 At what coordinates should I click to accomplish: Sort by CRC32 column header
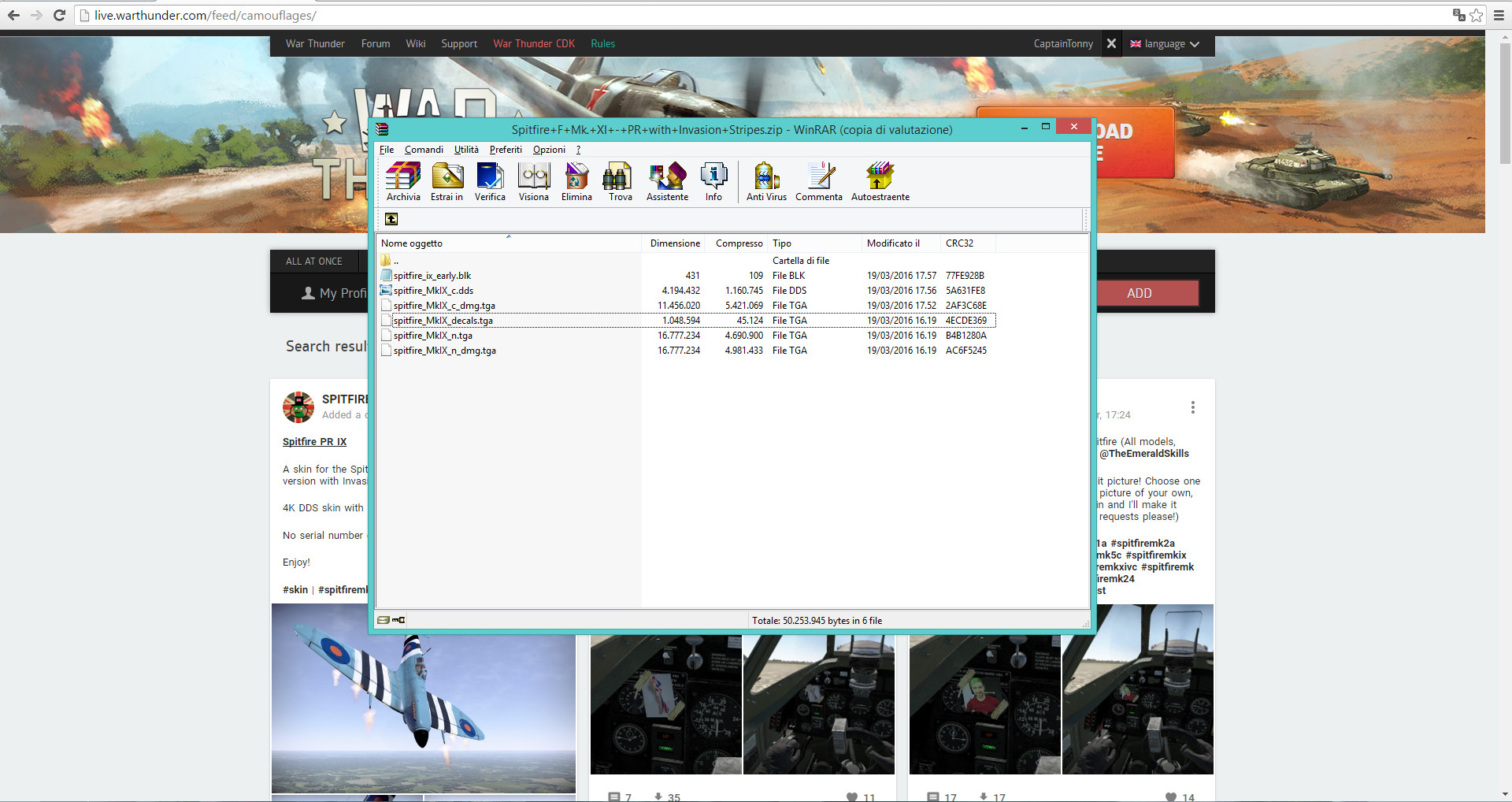[x=969, y=243]
